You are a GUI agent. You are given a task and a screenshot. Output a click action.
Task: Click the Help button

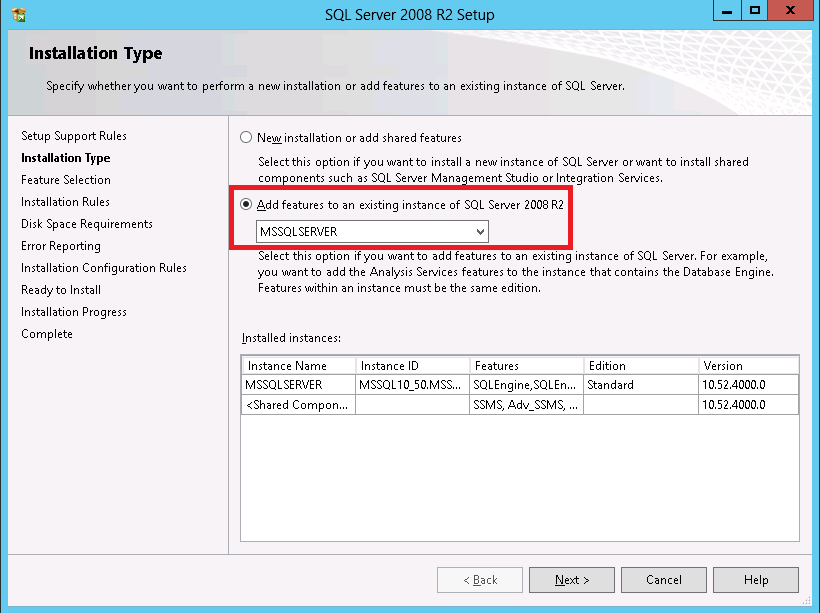pos(756,580)
